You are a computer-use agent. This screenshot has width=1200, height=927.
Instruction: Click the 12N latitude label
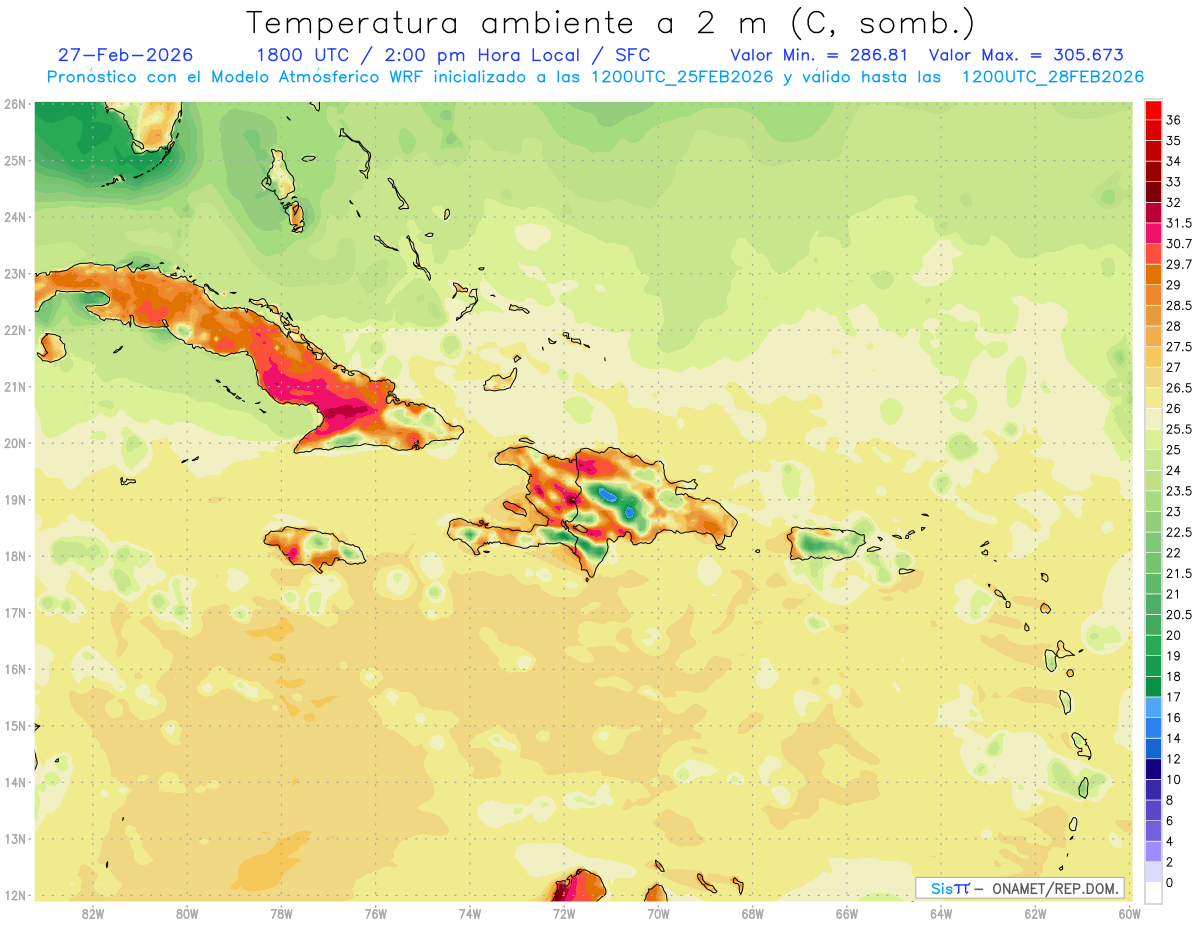(x=14, y=895)
